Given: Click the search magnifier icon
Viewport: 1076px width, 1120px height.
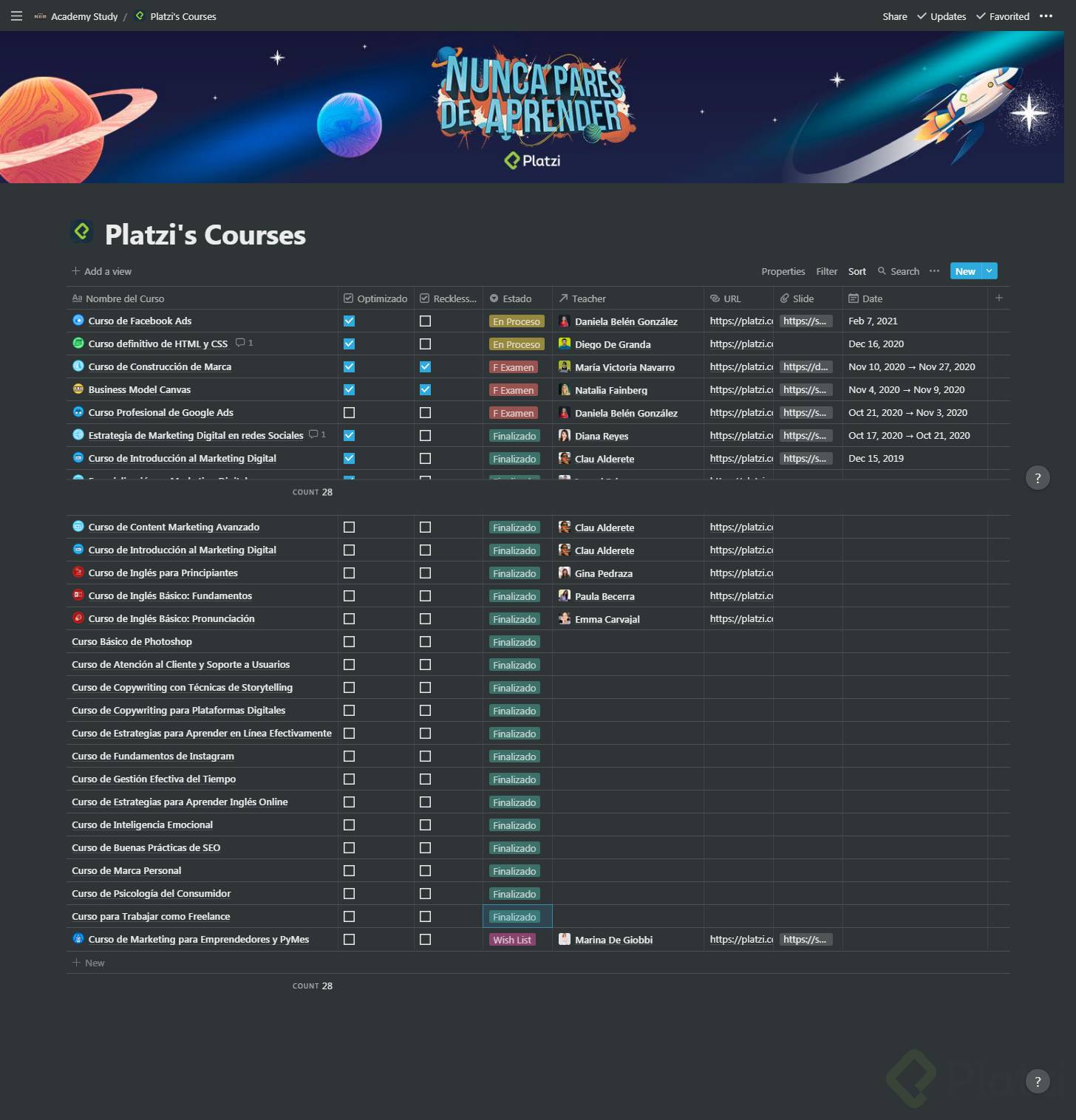Looking at the screenshot, I should click(x=882, y=271).
